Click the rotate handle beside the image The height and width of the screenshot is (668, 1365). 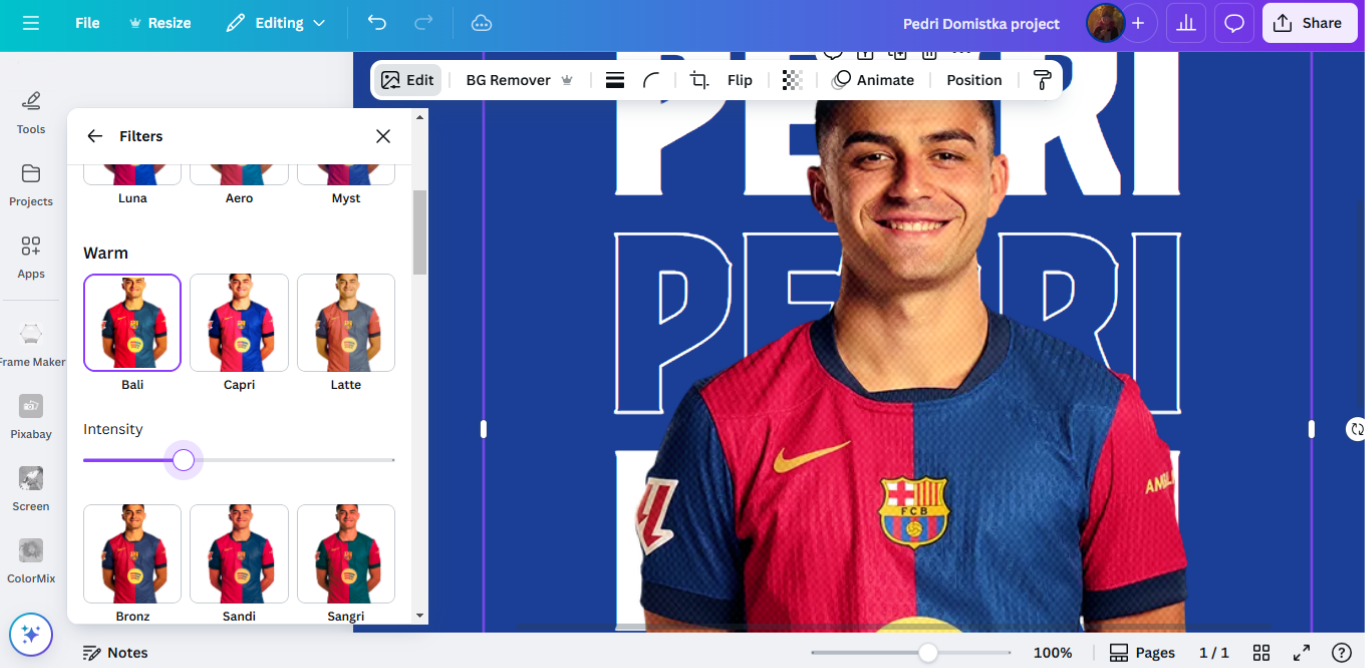tap(1355, 429)
